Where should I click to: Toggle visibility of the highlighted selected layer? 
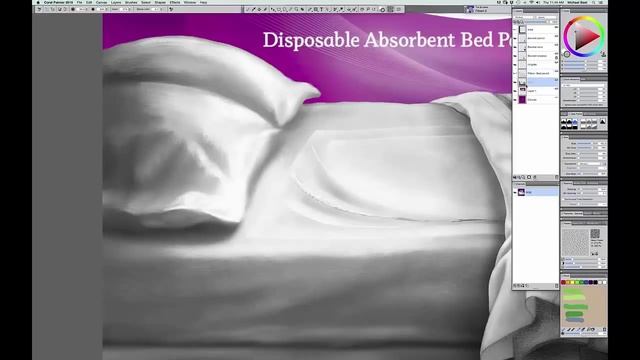515,82
